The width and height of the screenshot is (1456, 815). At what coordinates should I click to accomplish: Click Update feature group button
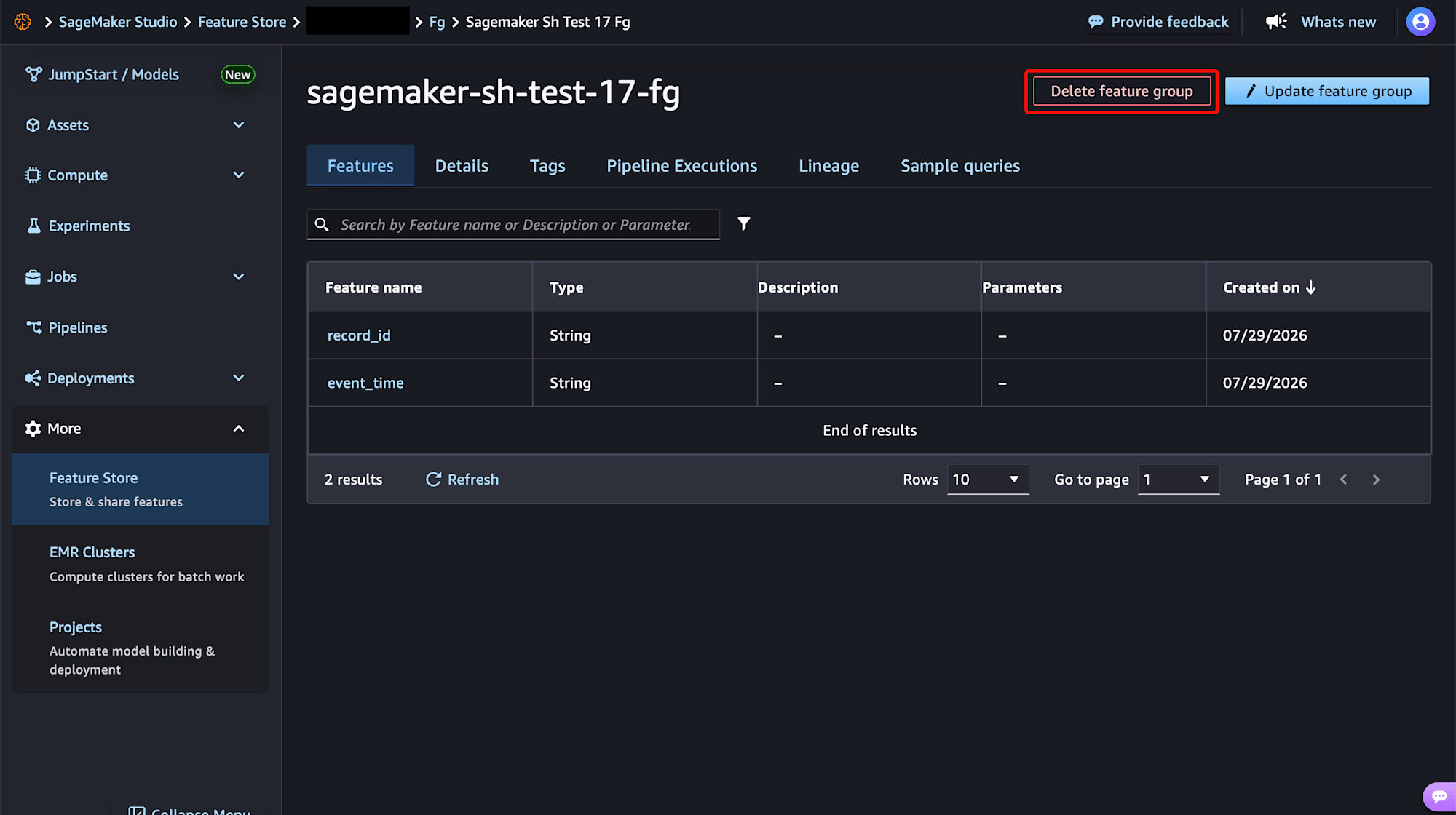click(x=1326, y=91)
